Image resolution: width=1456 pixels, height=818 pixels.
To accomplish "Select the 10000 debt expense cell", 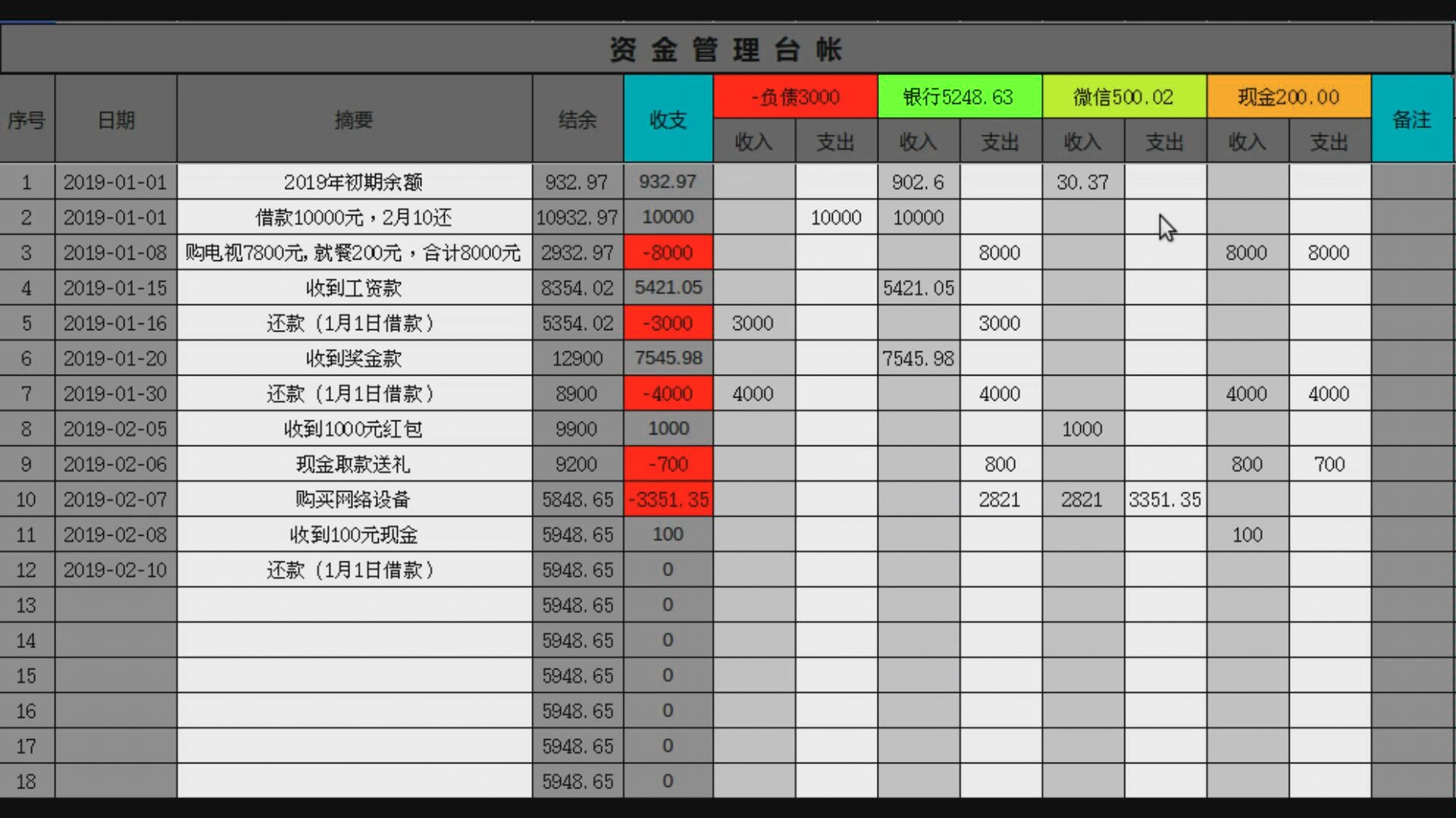I will click(x=837, y=218).
